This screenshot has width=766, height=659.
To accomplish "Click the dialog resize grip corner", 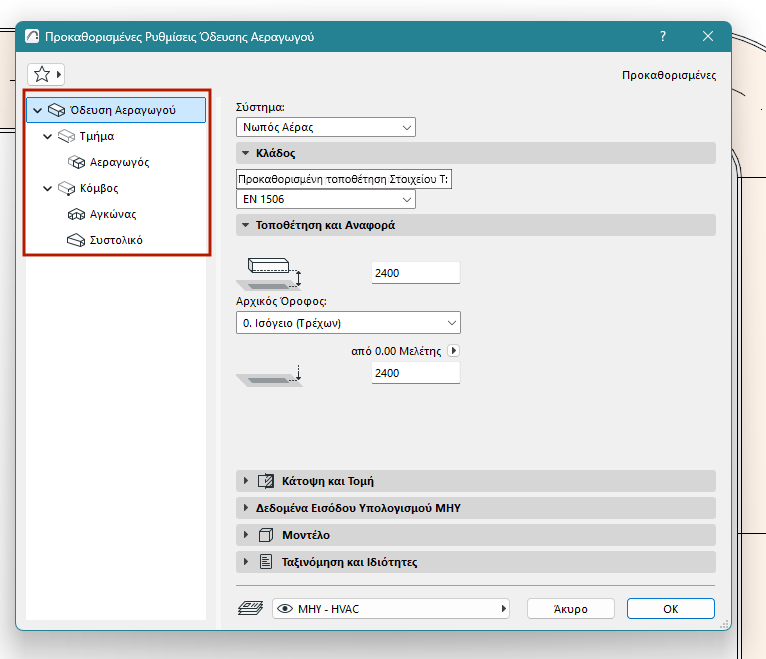I will click(724, 624).
